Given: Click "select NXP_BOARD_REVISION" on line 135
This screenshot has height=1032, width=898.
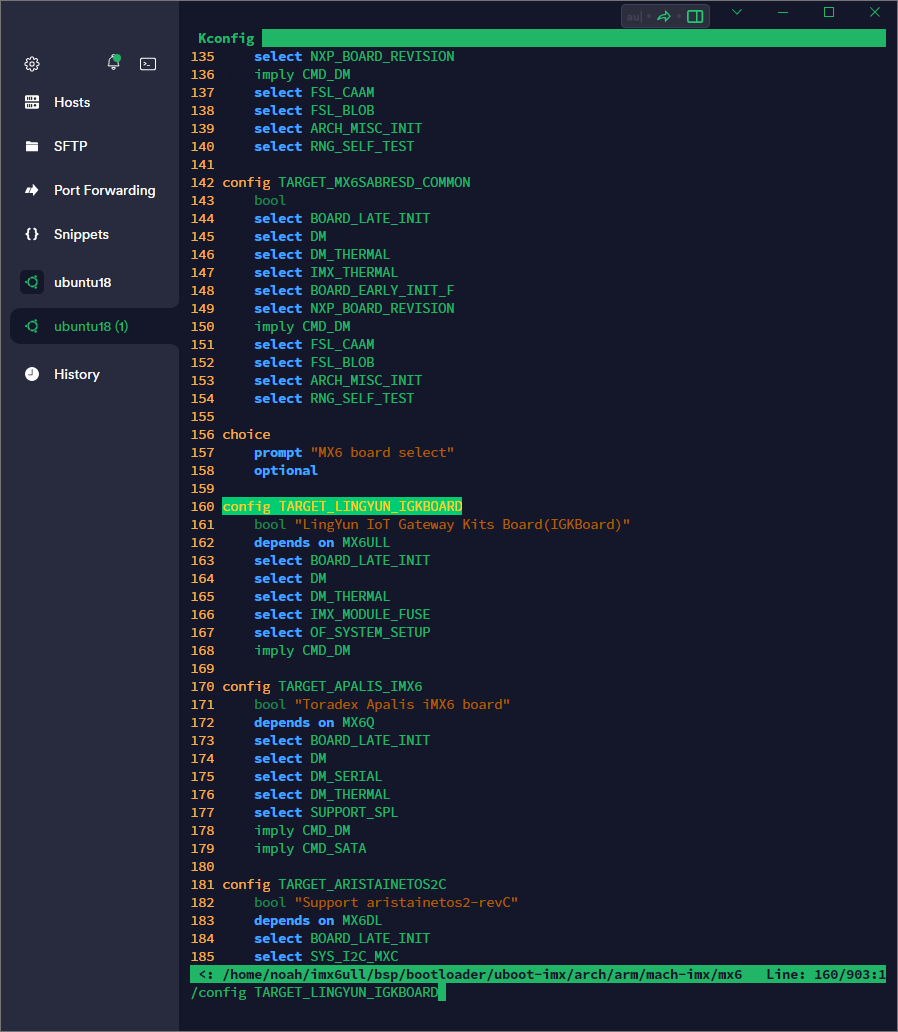Looking at the screenshot, I should (354, 57).
